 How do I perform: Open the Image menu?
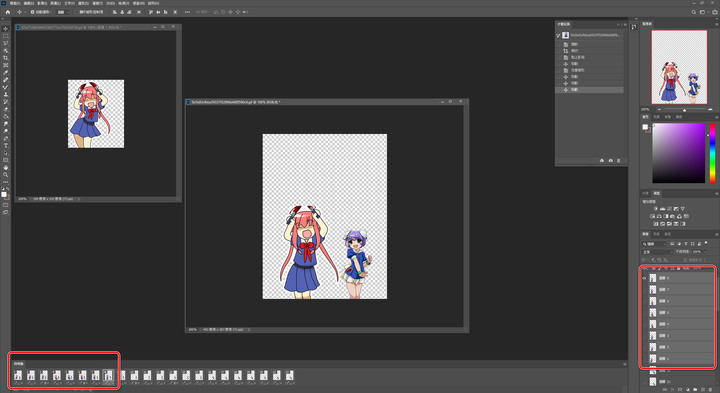pyautogui.click(x=42, y=3)
